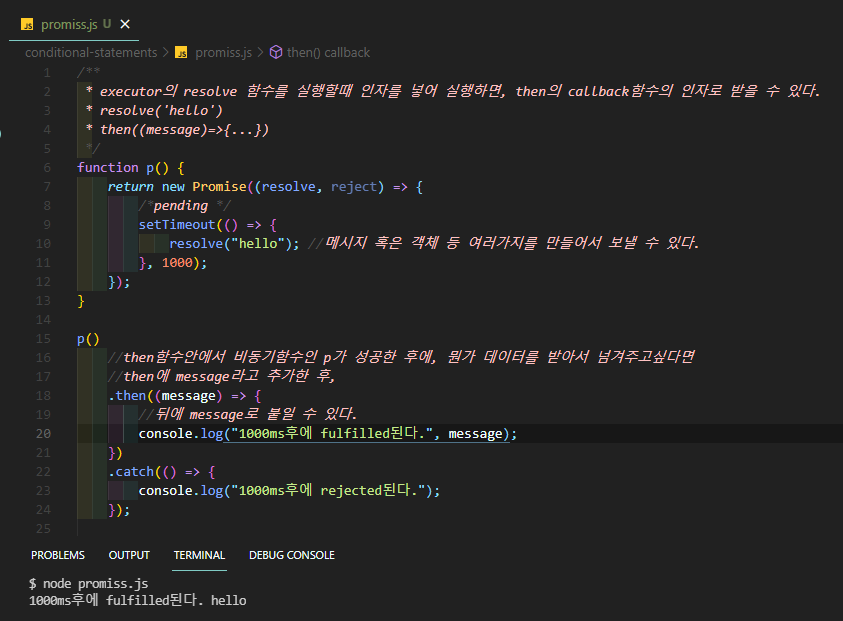Expand the chevron after promiss.js breadcrumb
Viewport: 843px width, 621px height.
pyautogui.click(x=260, y=52)
